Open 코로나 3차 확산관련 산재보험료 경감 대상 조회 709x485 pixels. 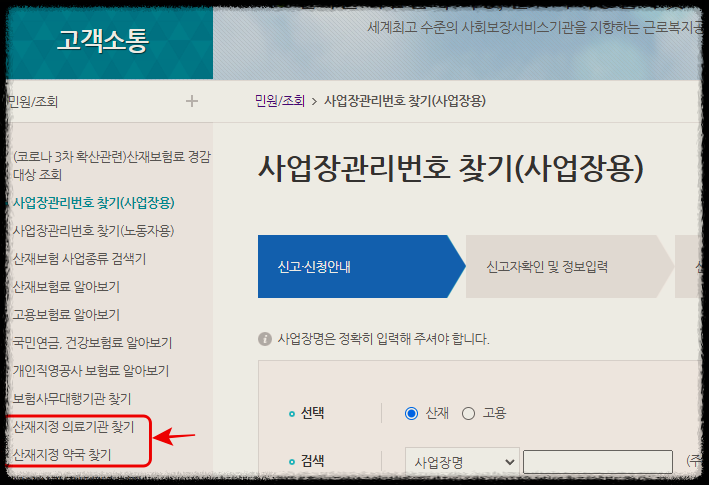(x=111, y=165)
